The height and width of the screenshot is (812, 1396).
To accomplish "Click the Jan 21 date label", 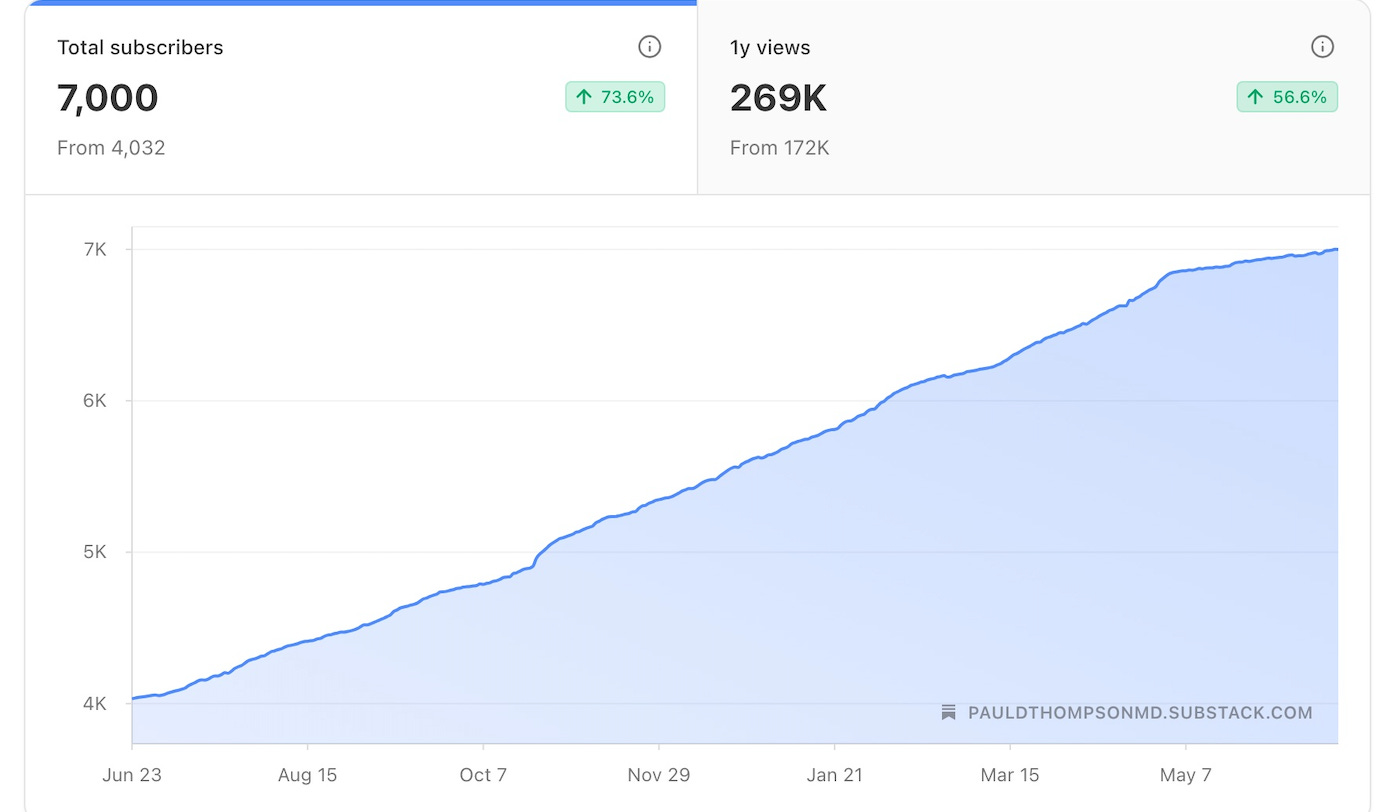I will point(835,775).
